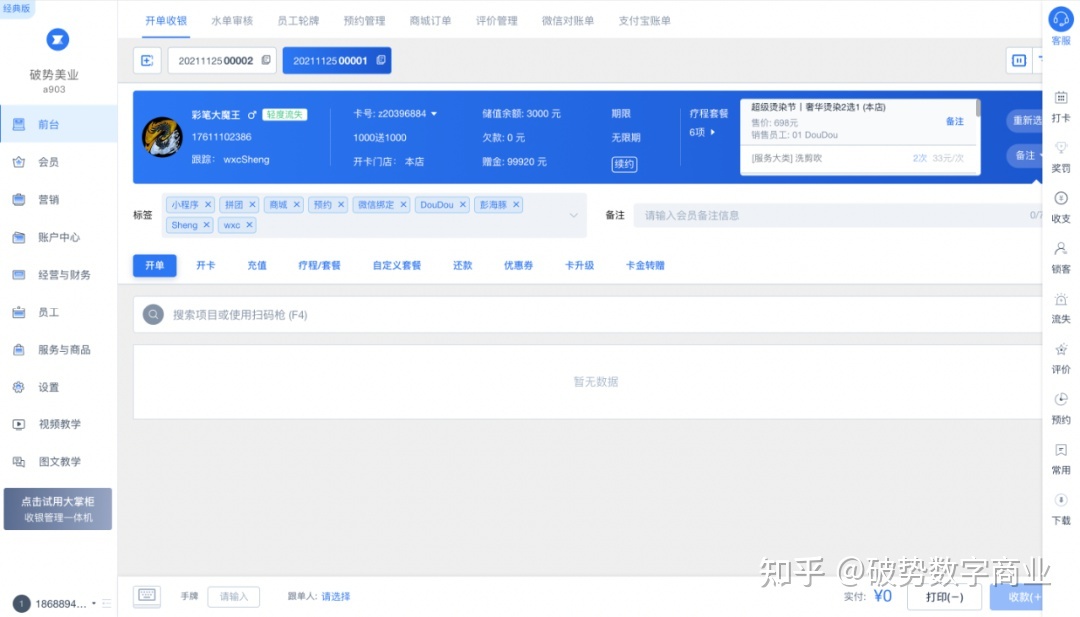
Task: Select the 充值 recharge tab
Action: point(256,265)
